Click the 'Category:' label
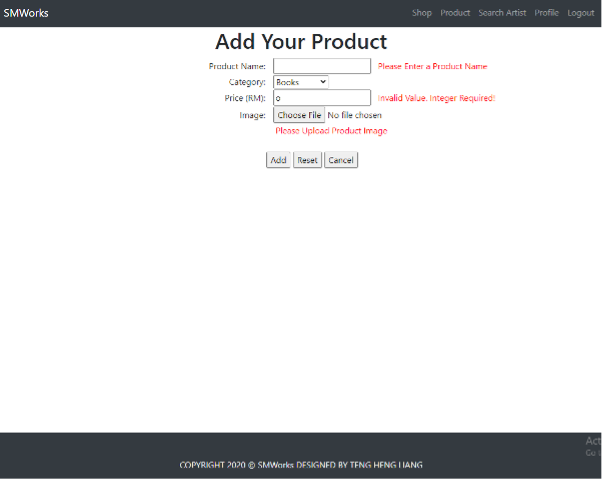Image resolution: width=602 pixels, height=480 pixels. click(x=247, y=82)
